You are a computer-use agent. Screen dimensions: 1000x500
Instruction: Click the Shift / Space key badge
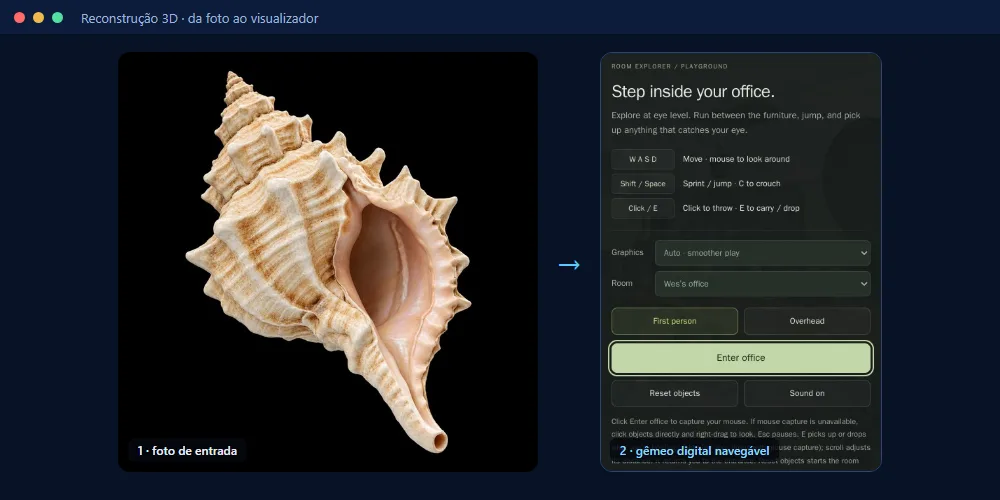point(642,184)
